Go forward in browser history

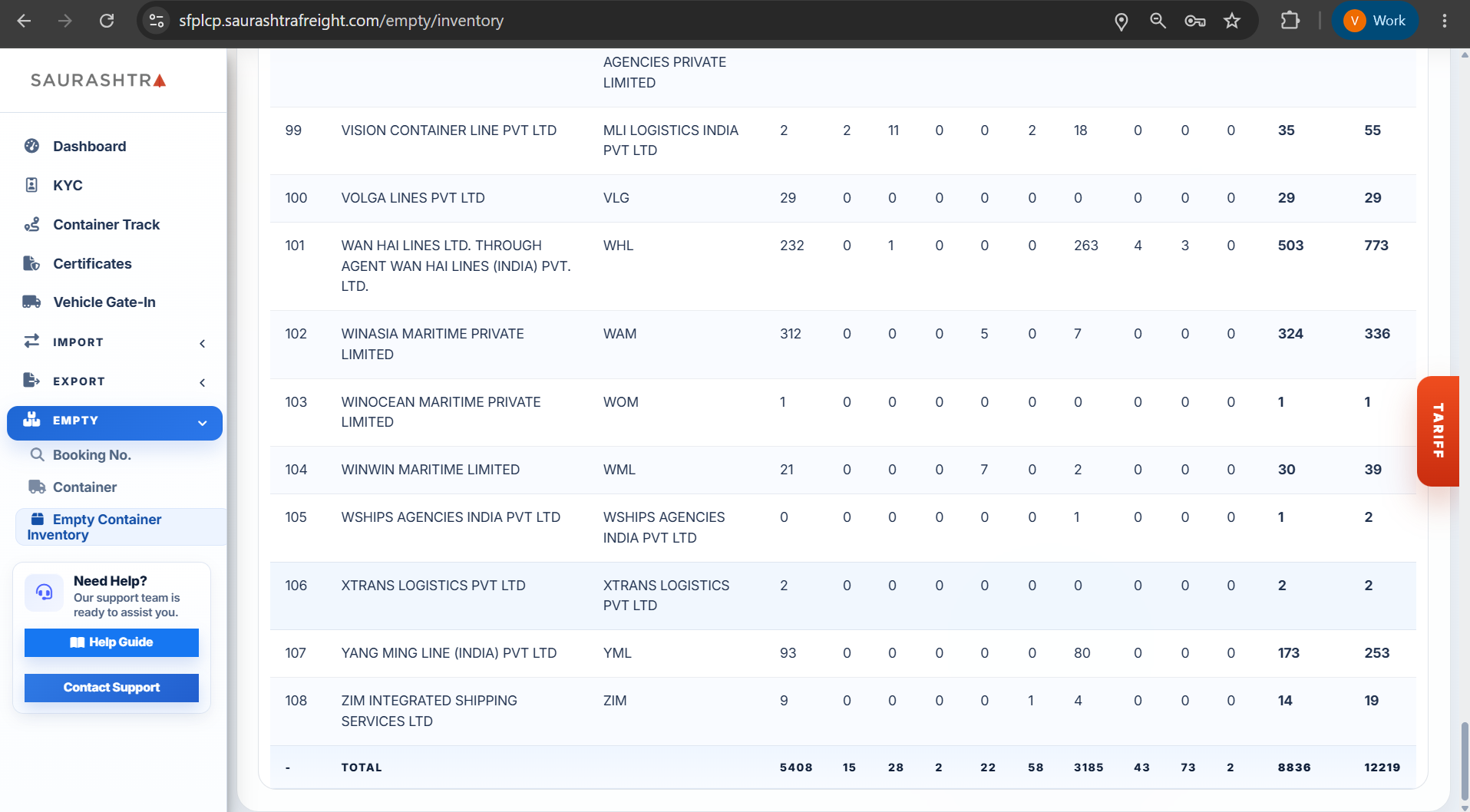[x=65, y=21]
